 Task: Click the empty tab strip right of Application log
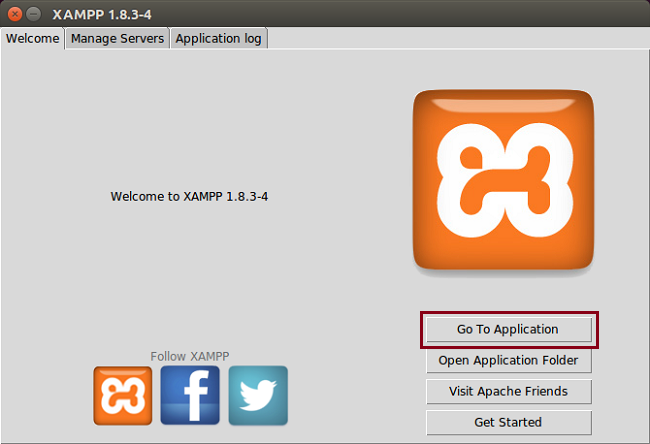450,38
